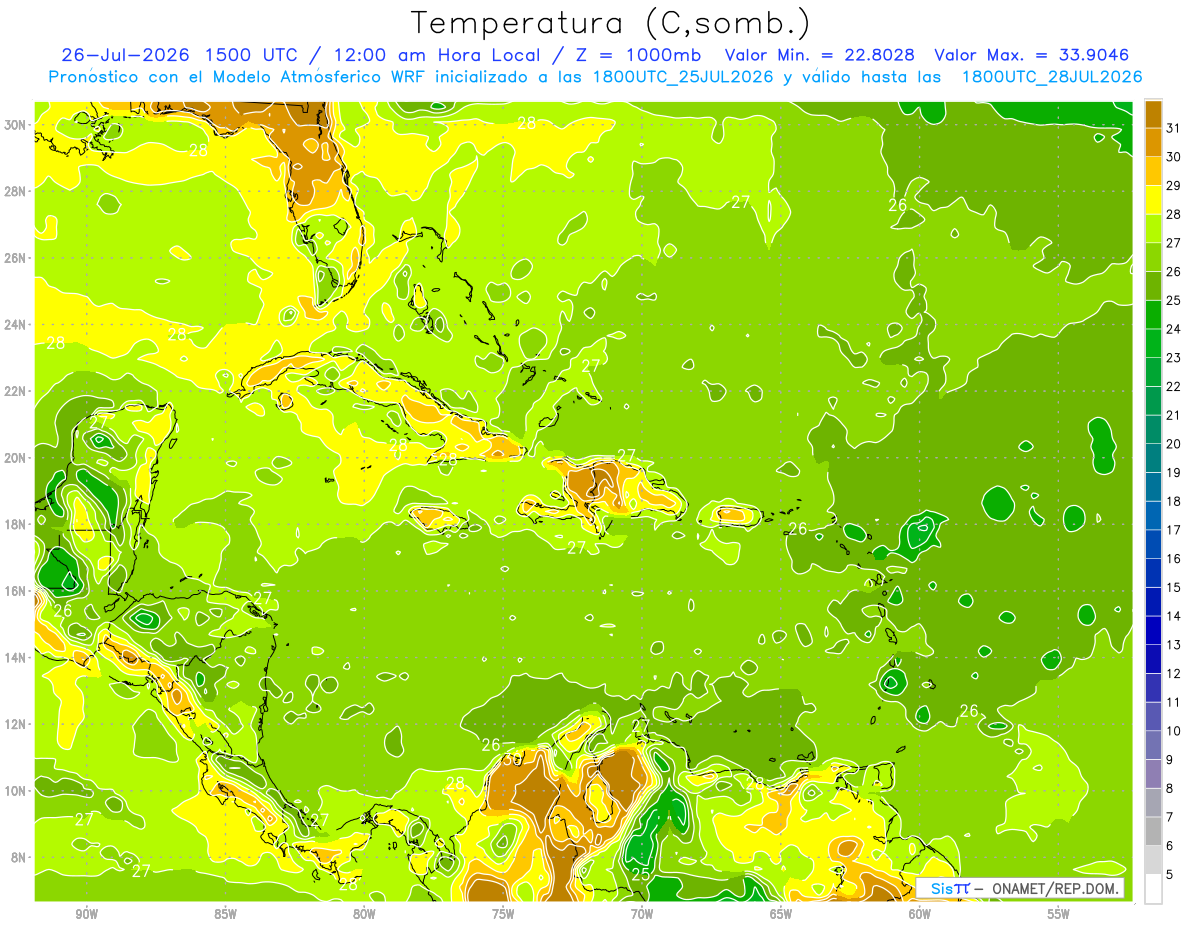The height and width of the screenshot is (927, 1200).
Task: Click the "30N" latitude axis label
Action: [x=15, y=124]
